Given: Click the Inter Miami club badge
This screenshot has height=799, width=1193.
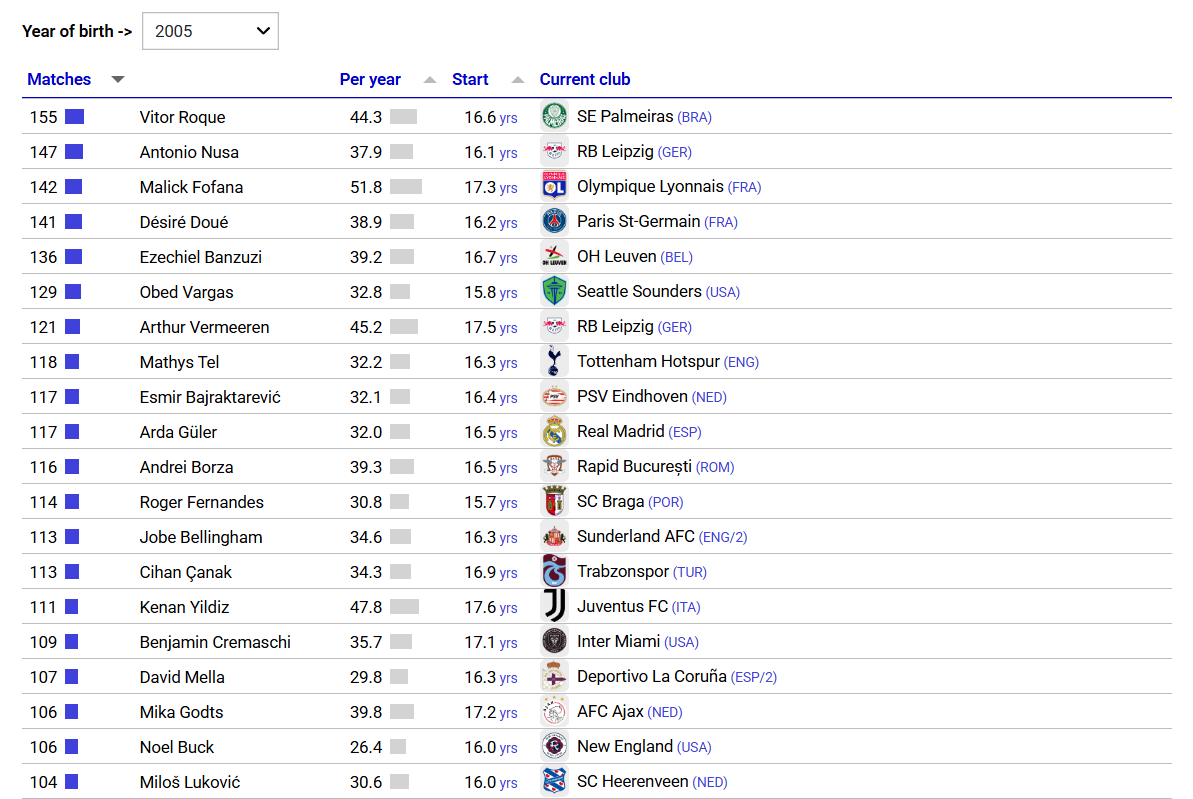Looking at the screenshot, I should (x=554, y=641).
